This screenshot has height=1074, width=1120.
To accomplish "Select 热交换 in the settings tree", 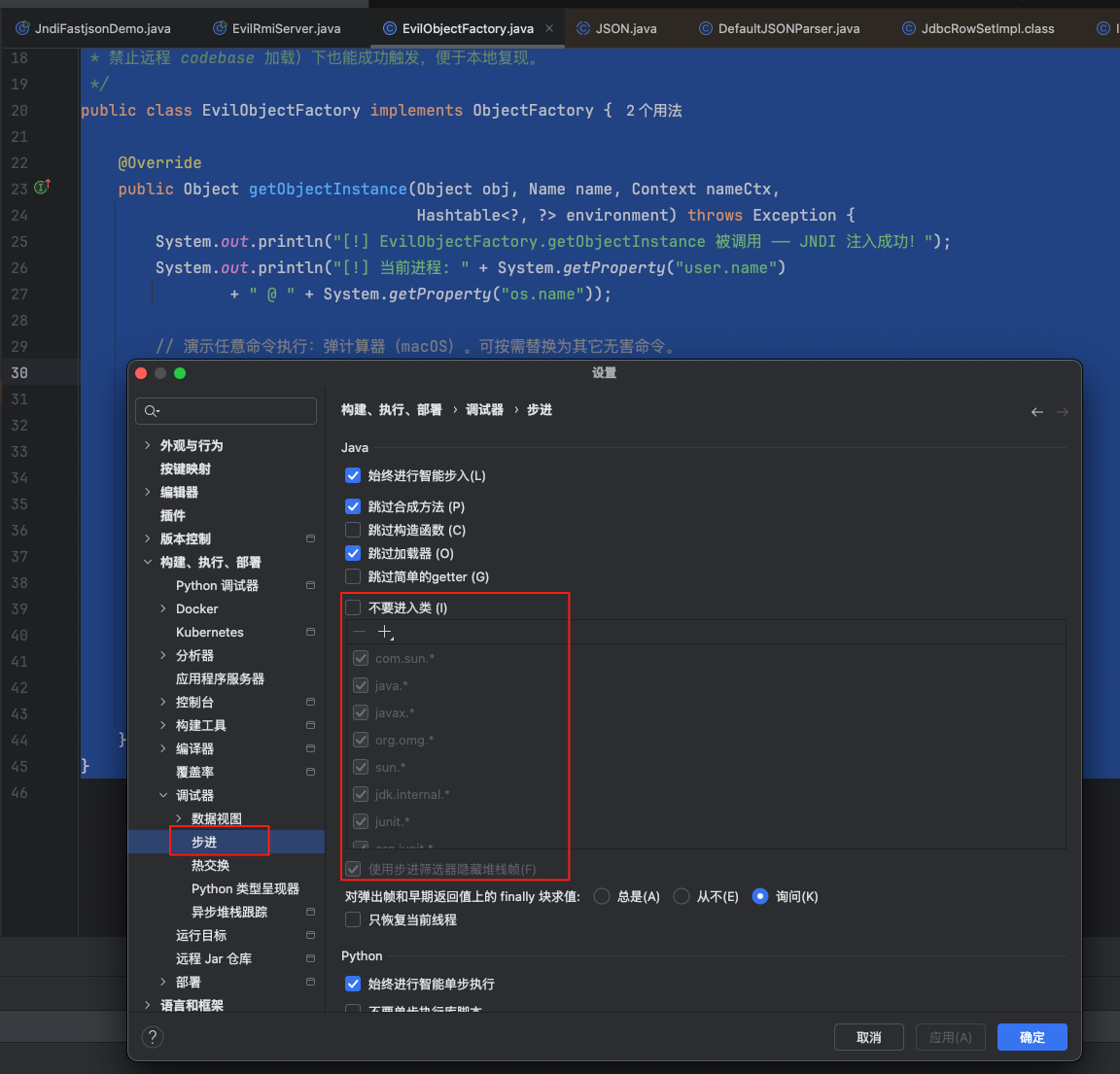I will point(211,865).
